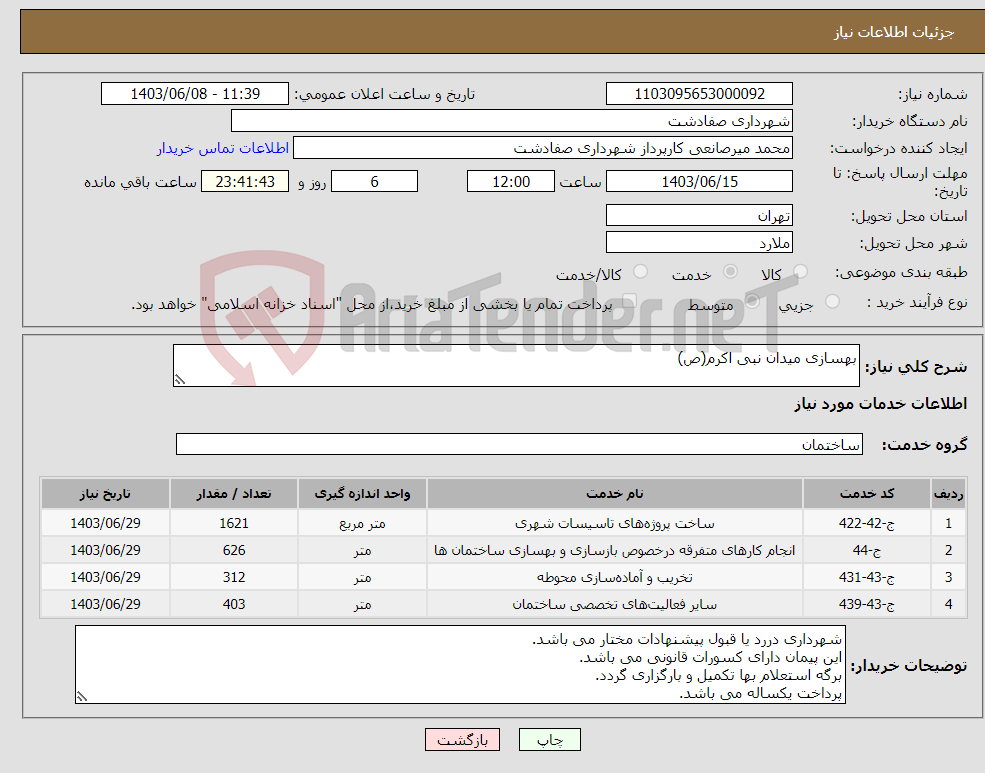Click the service group field ساختمان
This screenshot has height=773, width=985.
tap(520, 445)
